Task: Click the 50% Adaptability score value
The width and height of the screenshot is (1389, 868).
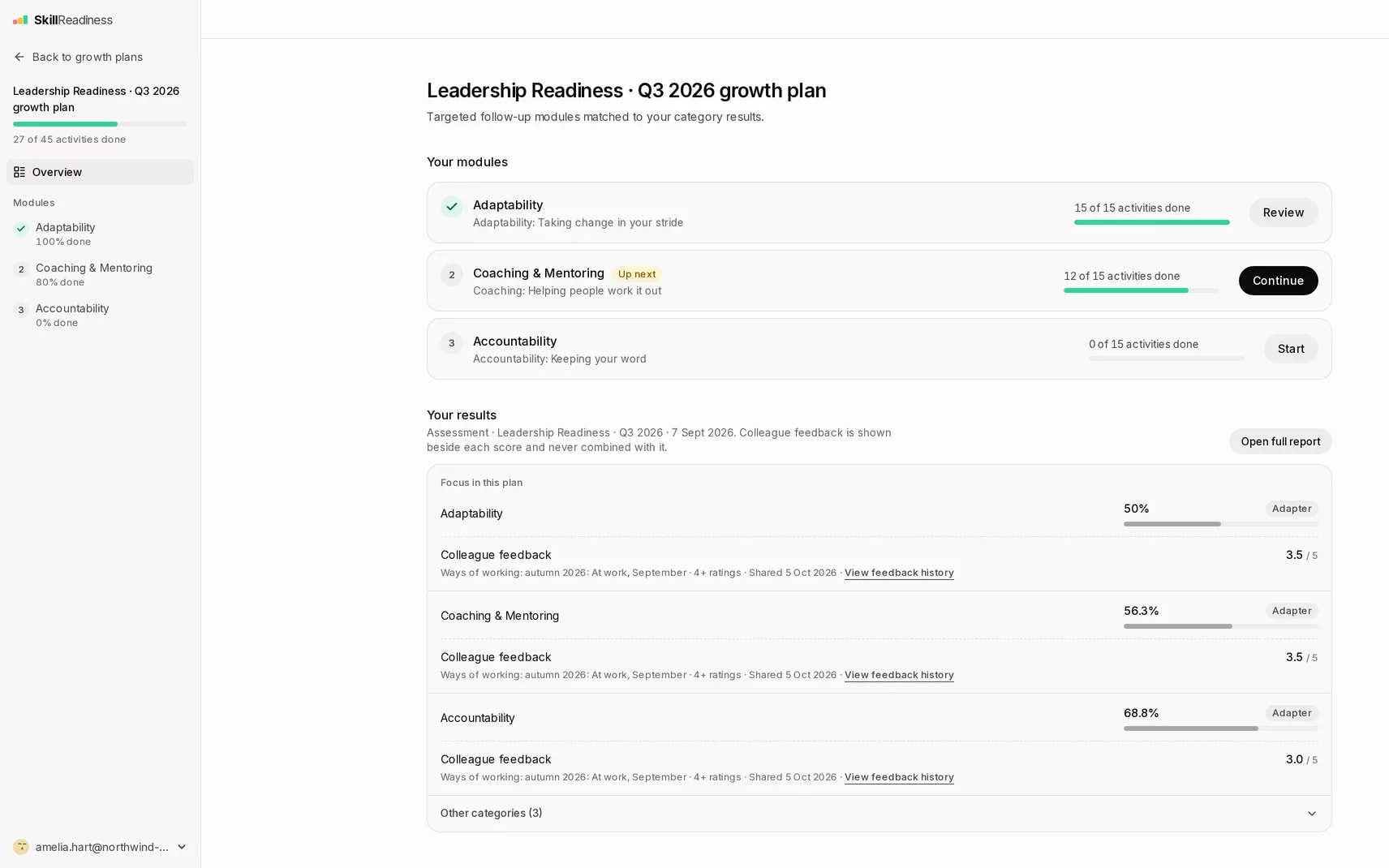Action: coord(1137,509)
